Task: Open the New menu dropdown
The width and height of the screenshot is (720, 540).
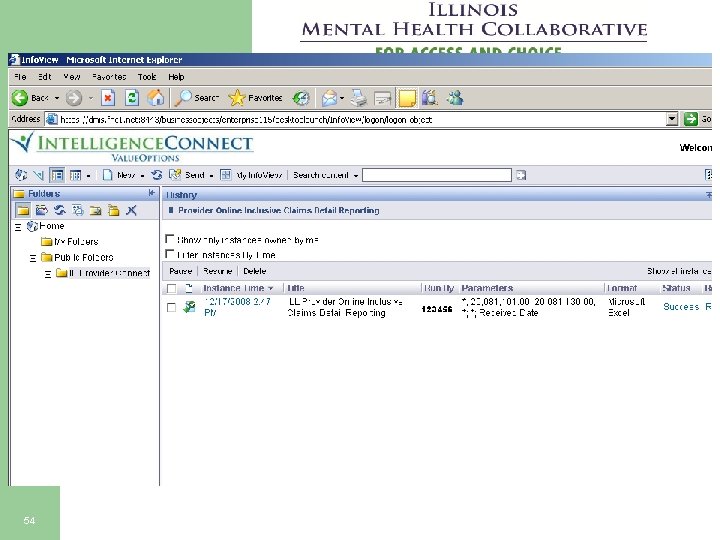Action: pyautogui.click(x=142, y=175)
